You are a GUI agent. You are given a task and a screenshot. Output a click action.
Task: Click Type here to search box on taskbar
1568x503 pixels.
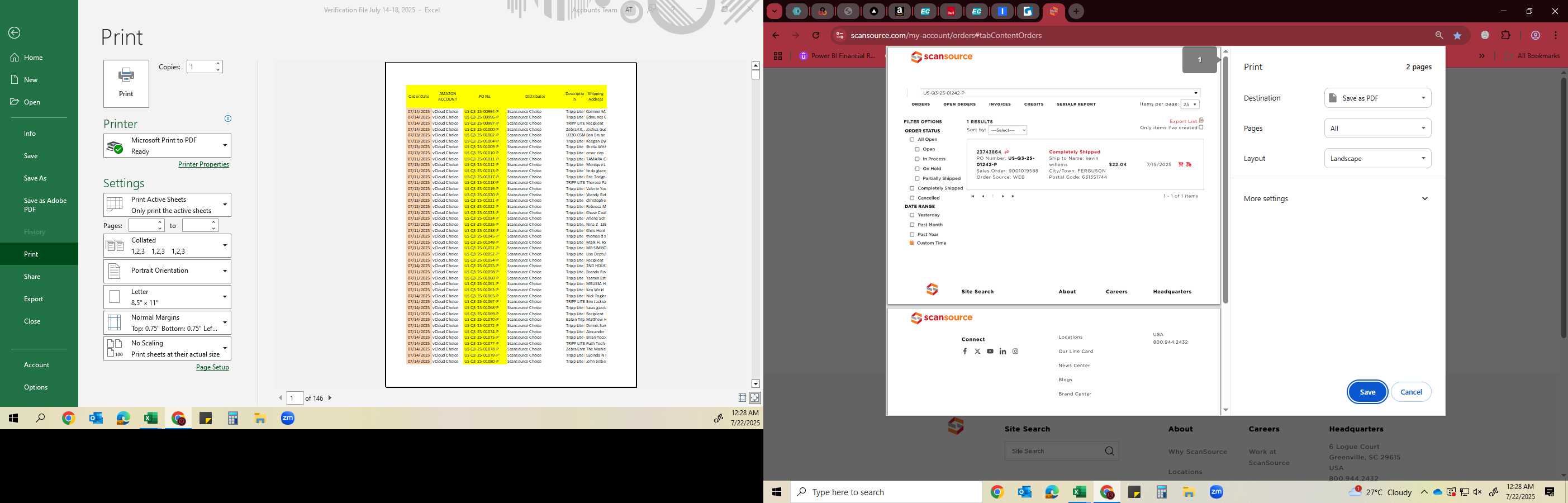[886, 492]
